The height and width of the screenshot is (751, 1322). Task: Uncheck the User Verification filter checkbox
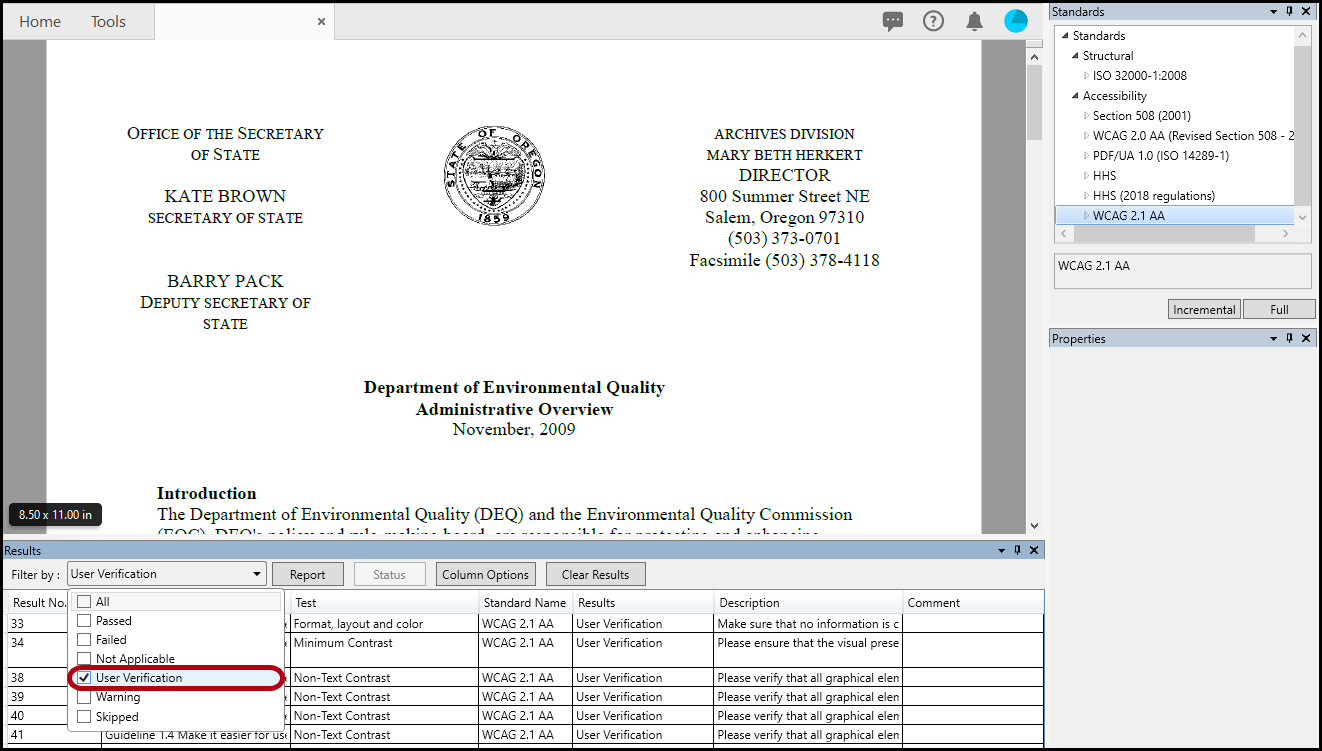pyautogui.click(x=84, y=678)
